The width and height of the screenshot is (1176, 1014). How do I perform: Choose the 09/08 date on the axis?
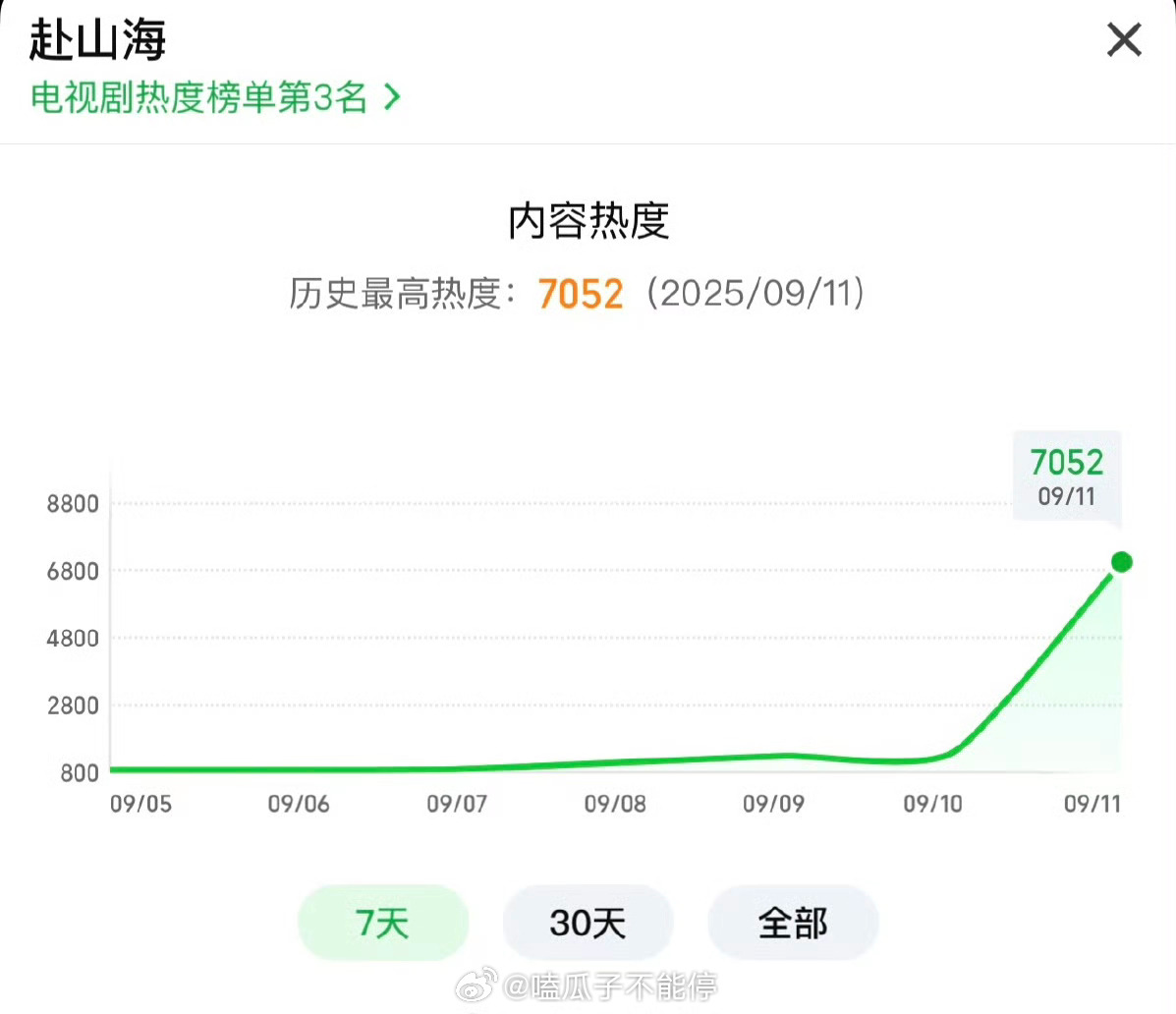615,804
